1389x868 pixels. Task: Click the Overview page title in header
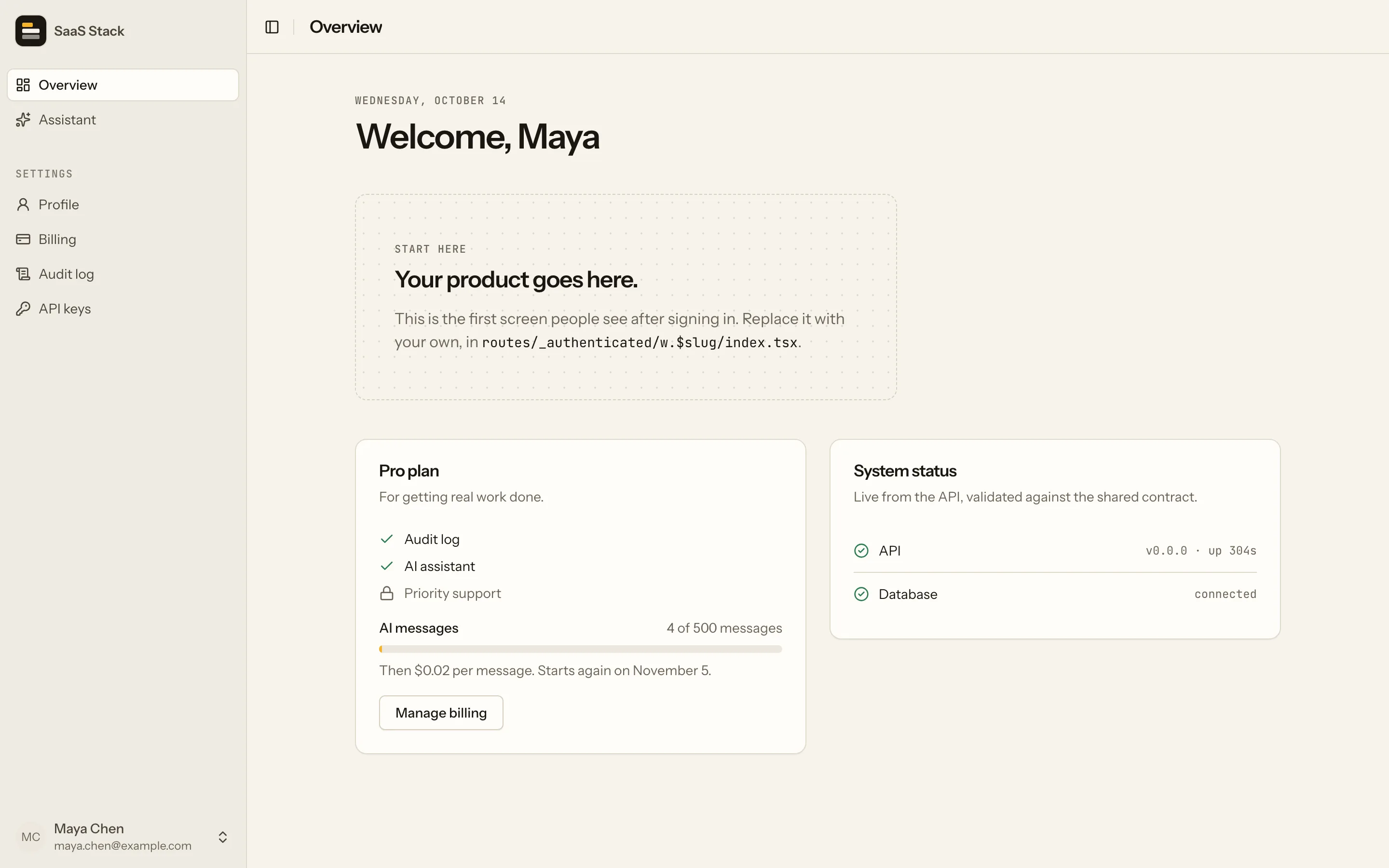coord(345,27)
